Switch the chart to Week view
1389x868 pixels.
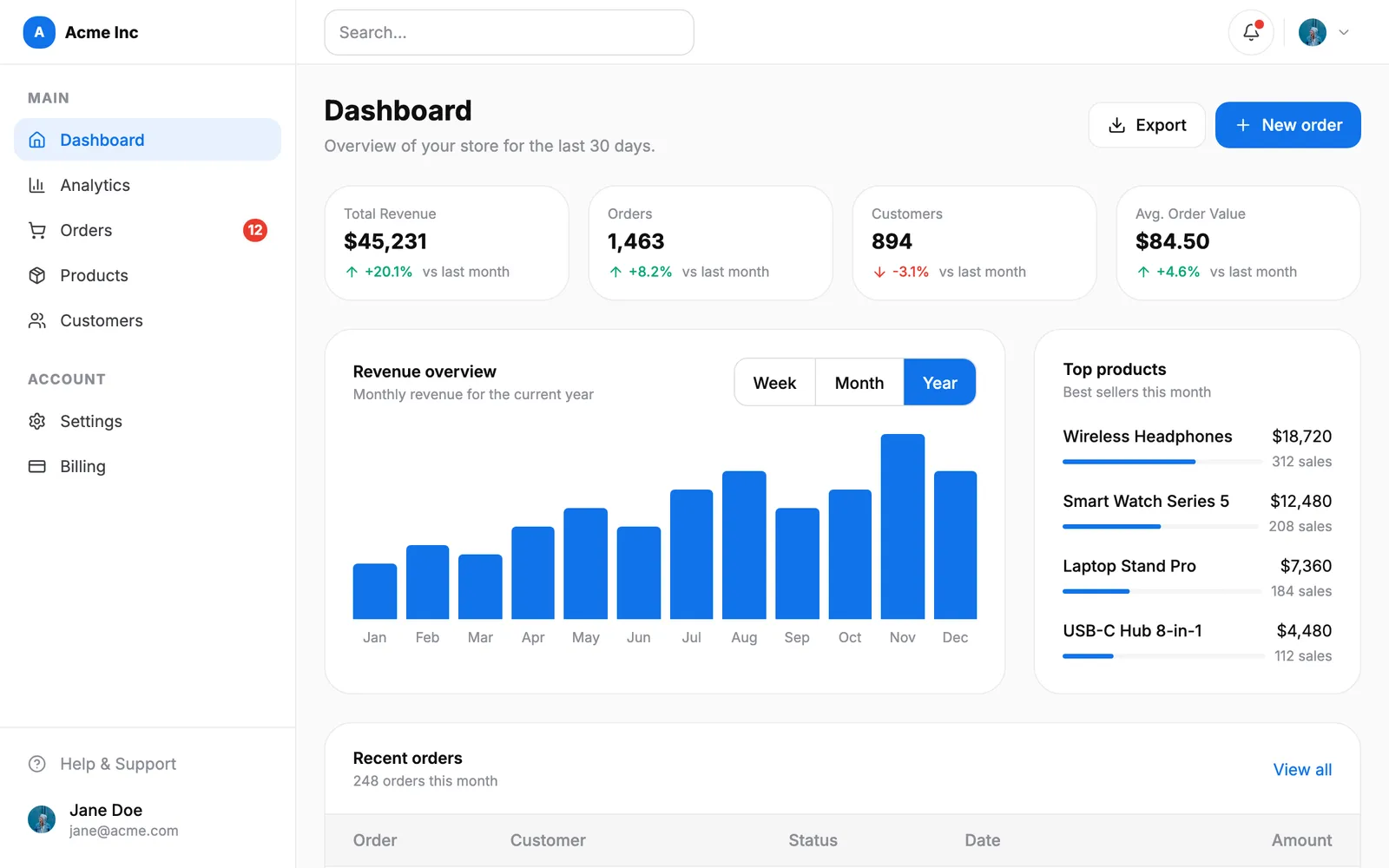coord(774,383)
